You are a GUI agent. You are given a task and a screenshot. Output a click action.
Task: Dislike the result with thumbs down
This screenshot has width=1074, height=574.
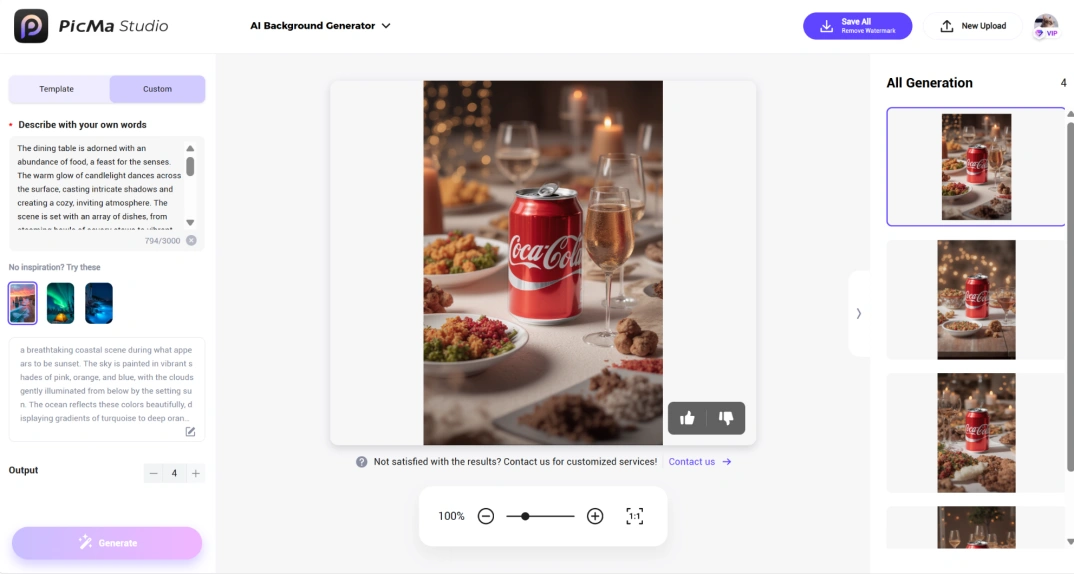[726, 418]
